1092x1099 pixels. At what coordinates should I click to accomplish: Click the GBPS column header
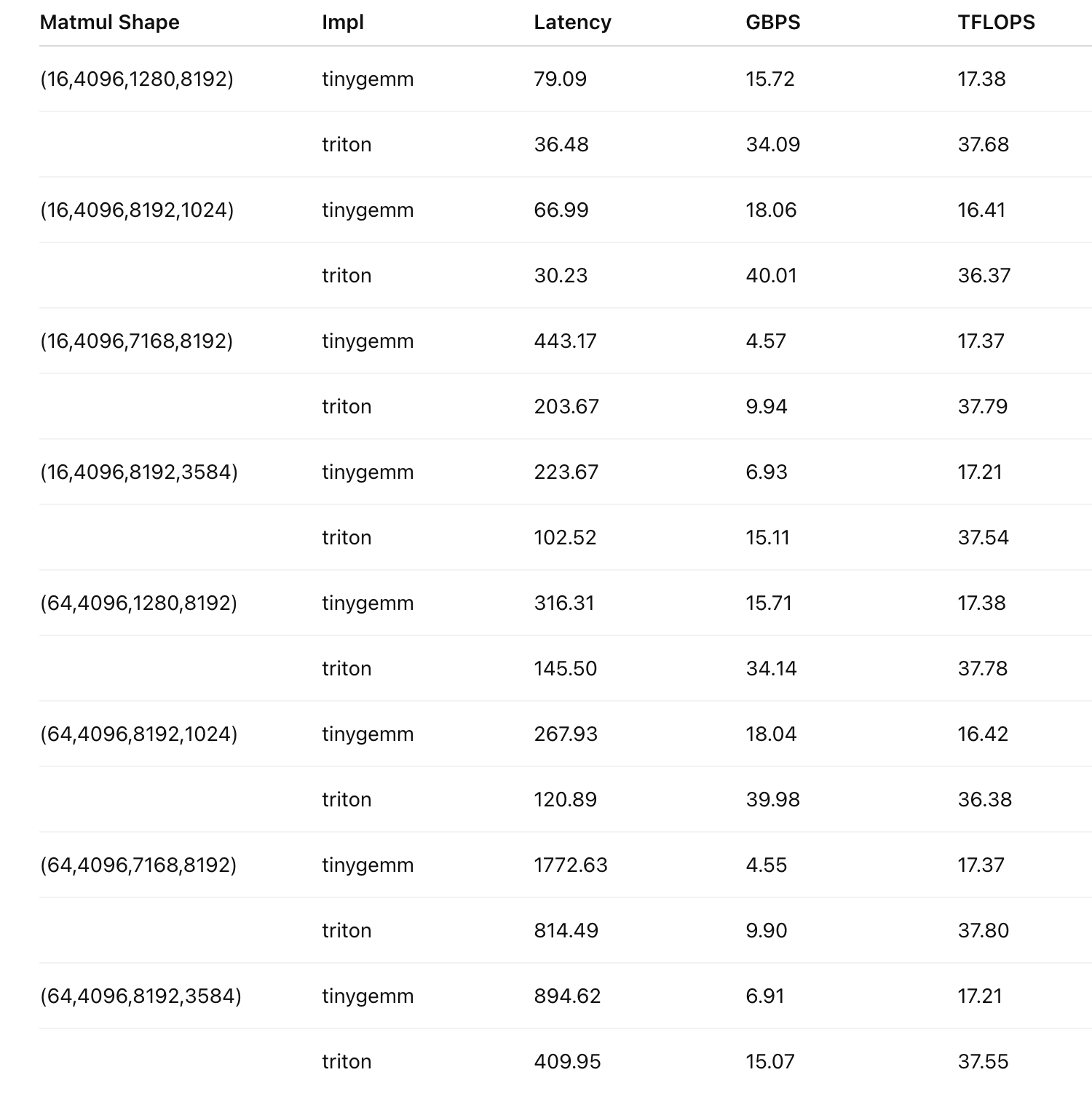coord(772,23)
